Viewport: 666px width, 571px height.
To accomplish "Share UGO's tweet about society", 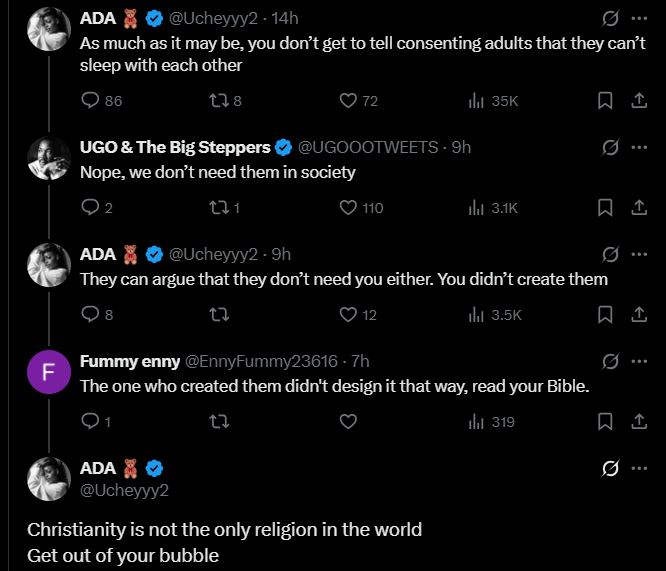I will 638,208.
